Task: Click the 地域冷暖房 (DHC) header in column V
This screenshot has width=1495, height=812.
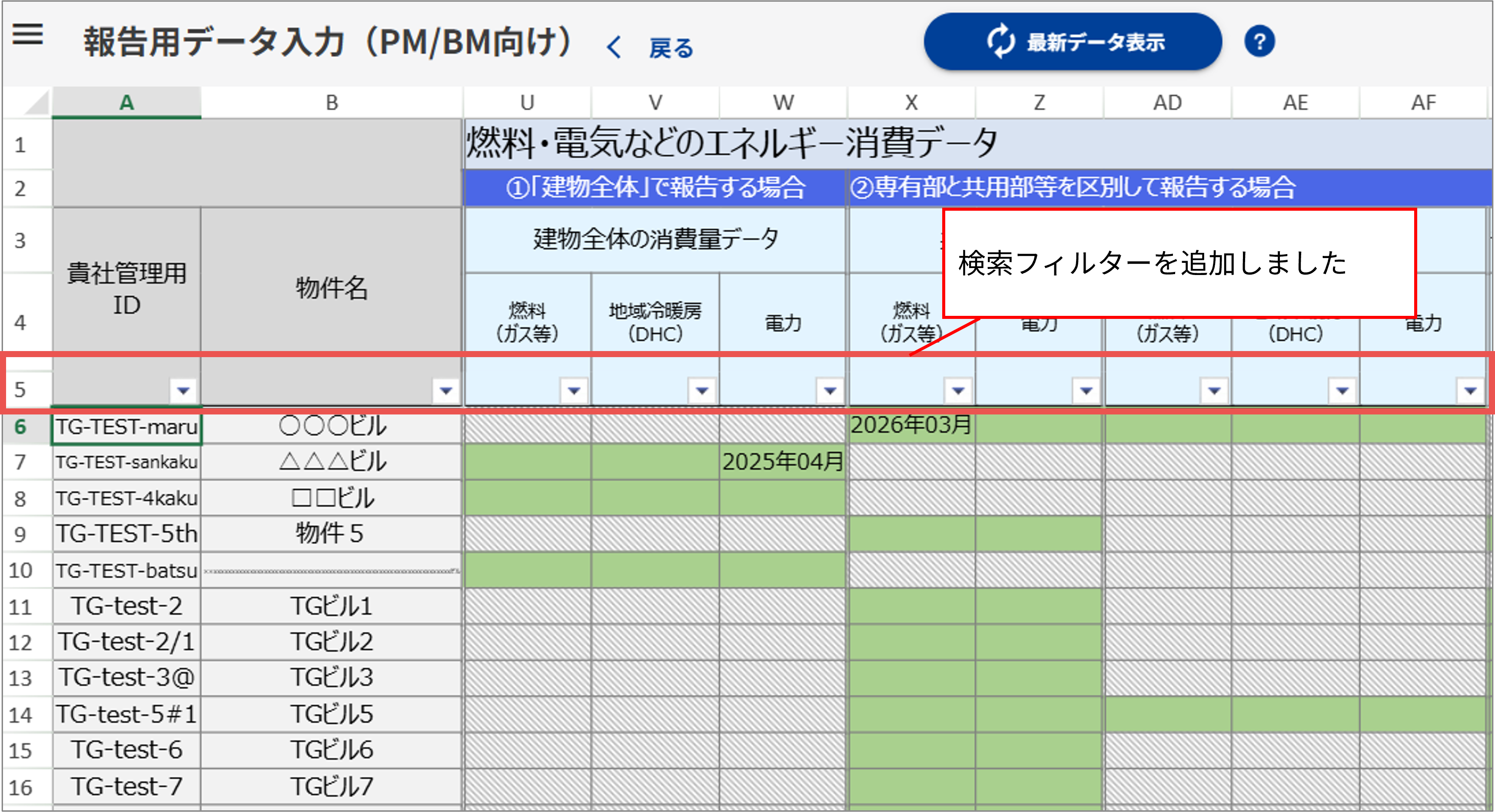Action: pos(655,322)
